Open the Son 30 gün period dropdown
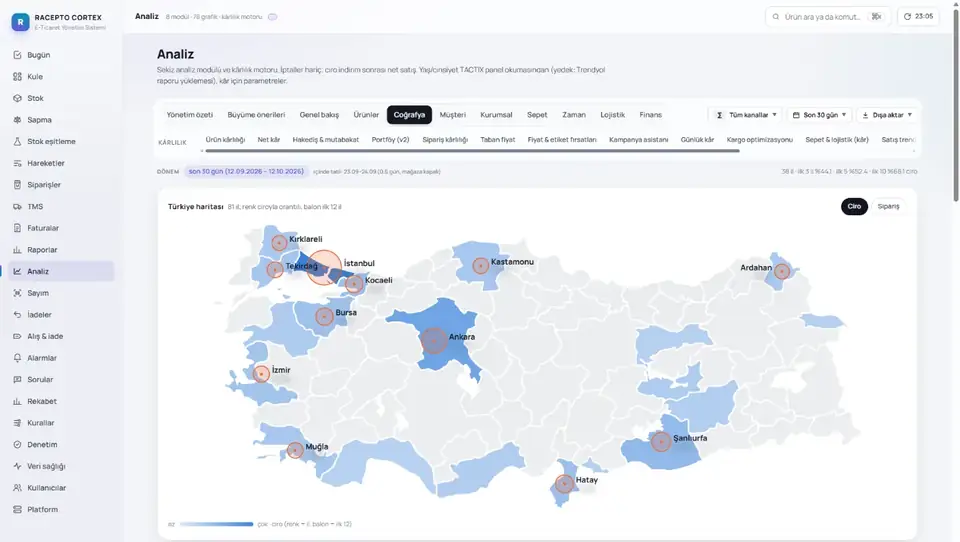This screenshot has width=960, height=542. [819, 115]
